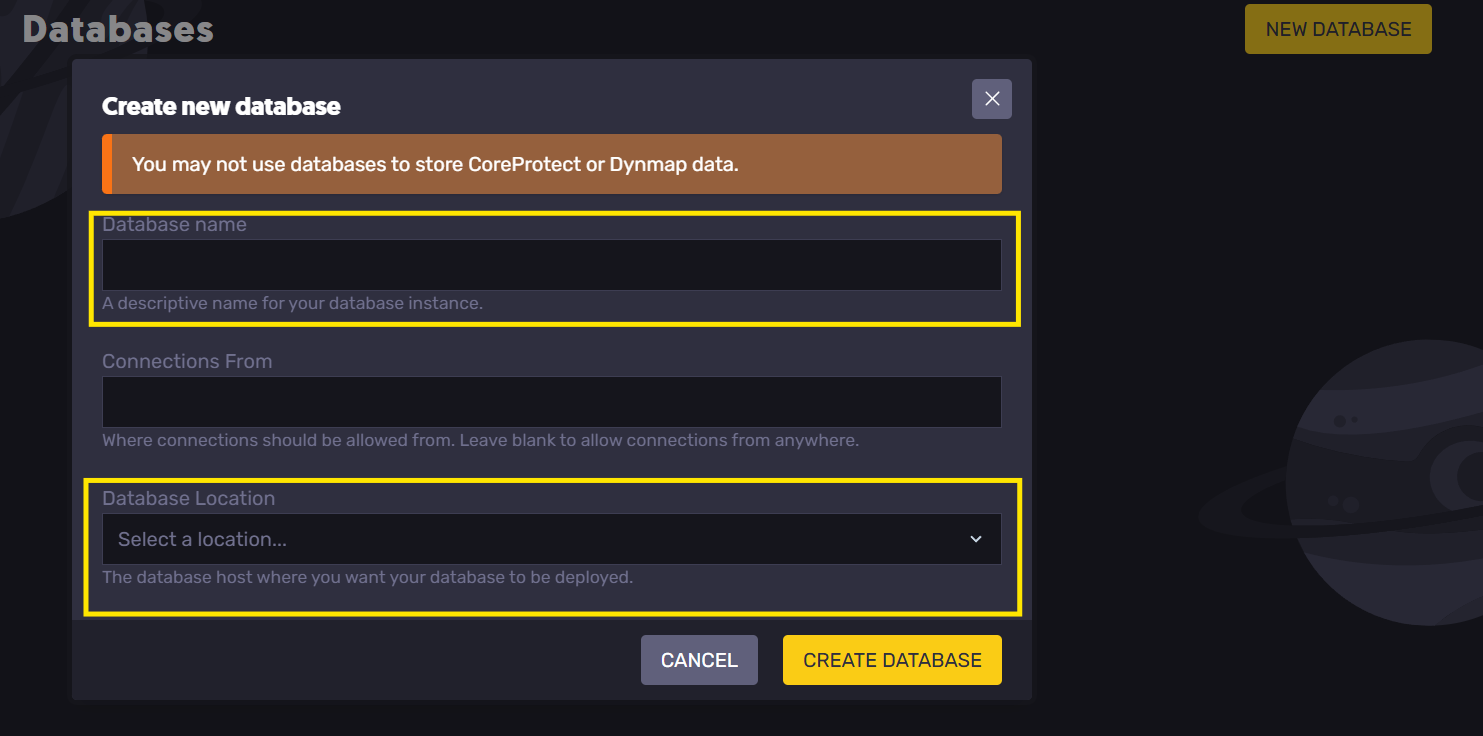Click the 'Connections From' label

187,361
